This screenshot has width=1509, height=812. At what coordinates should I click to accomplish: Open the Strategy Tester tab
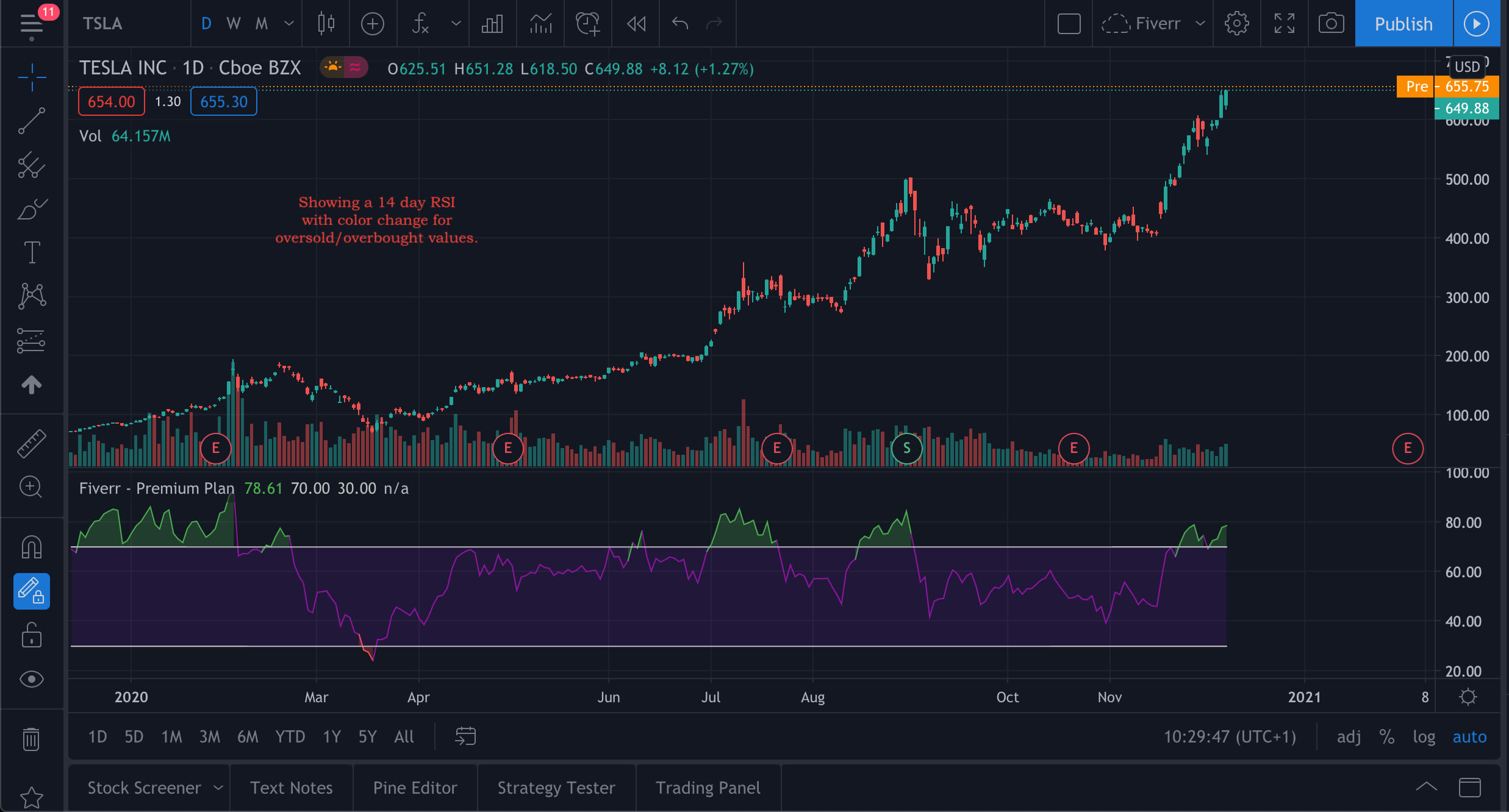point(556,788)
